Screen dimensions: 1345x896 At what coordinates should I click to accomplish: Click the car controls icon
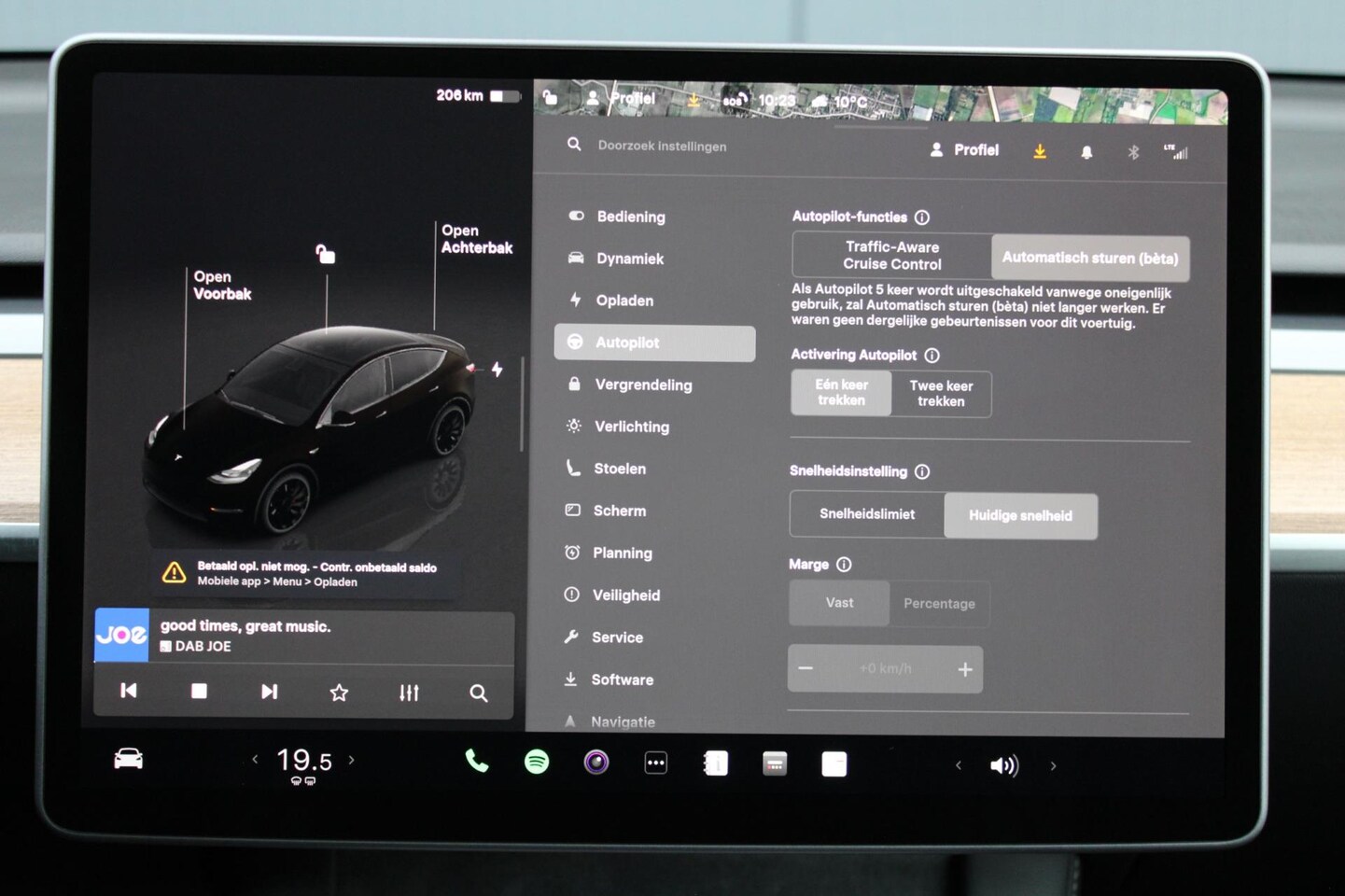[x=128, y=759]
